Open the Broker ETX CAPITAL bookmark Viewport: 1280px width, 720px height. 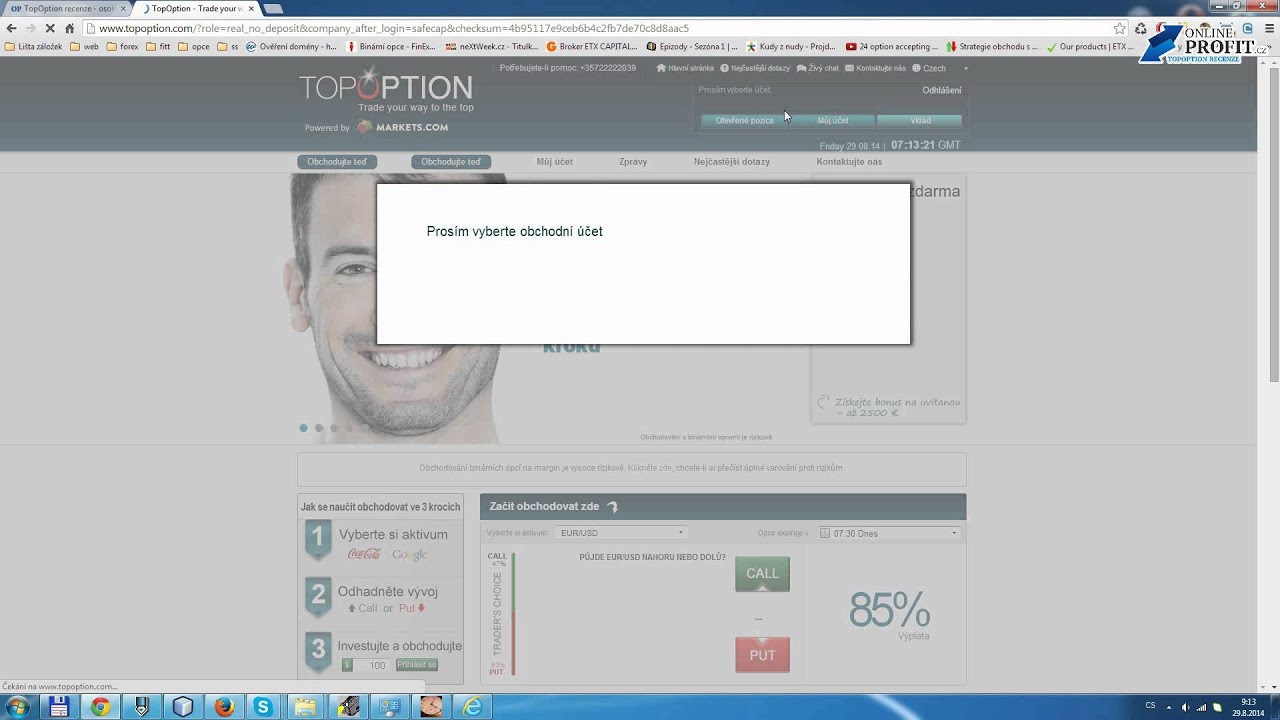coord(592,46)
